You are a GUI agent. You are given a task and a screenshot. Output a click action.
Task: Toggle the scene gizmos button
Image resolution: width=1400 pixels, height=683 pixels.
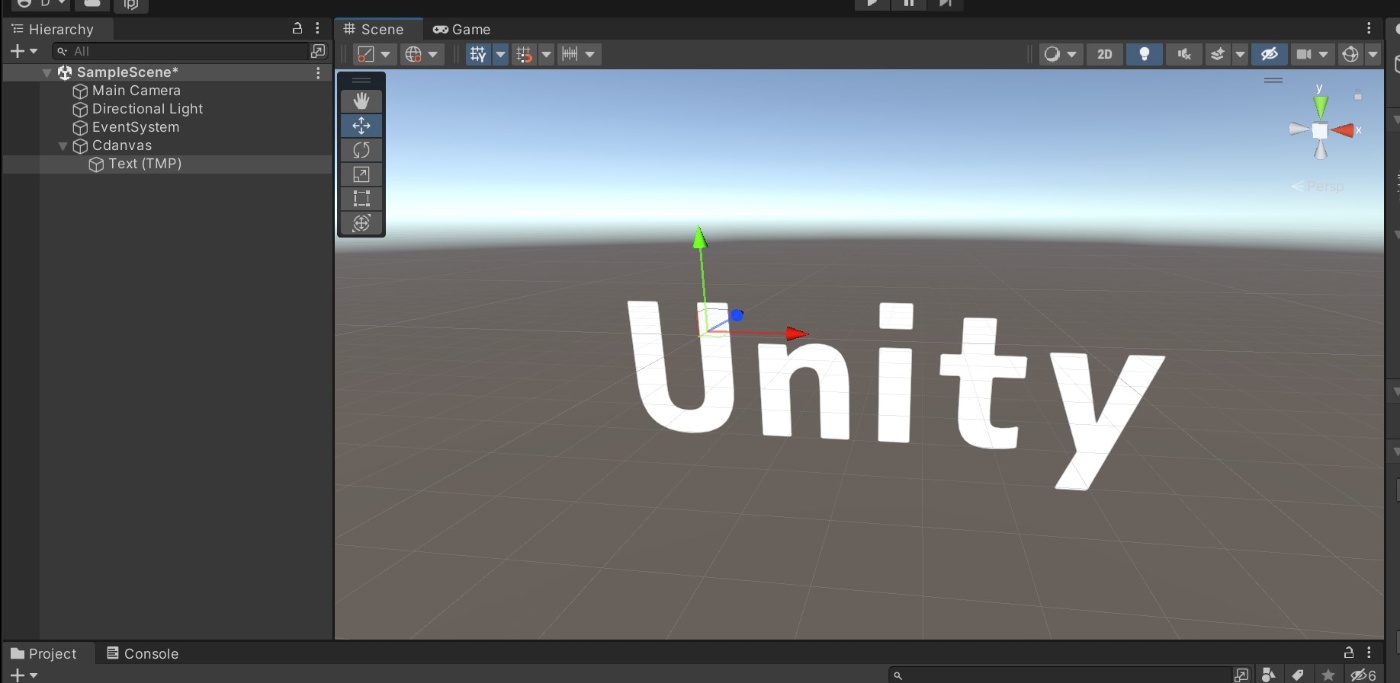click(1350, 54)
